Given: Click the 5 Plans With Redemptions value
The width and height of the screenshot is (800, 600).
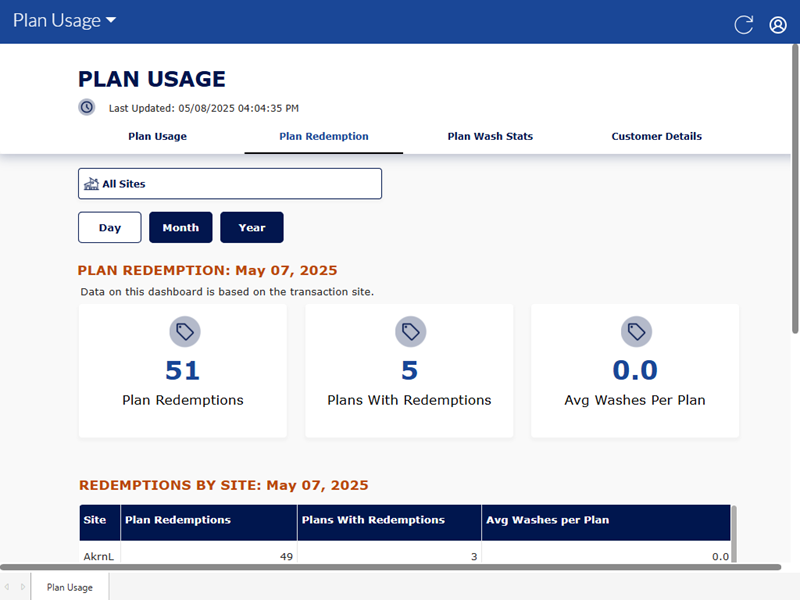Looking at the screenshot, I should pyautogui.click(x=410, y=370).
